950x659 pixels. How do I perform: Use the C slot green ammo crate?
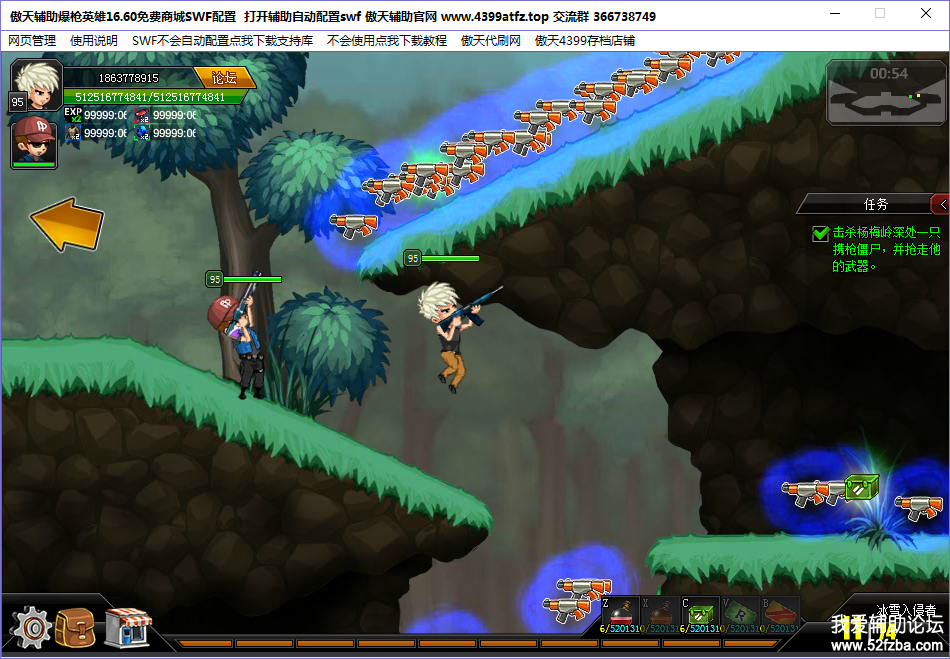700,613
